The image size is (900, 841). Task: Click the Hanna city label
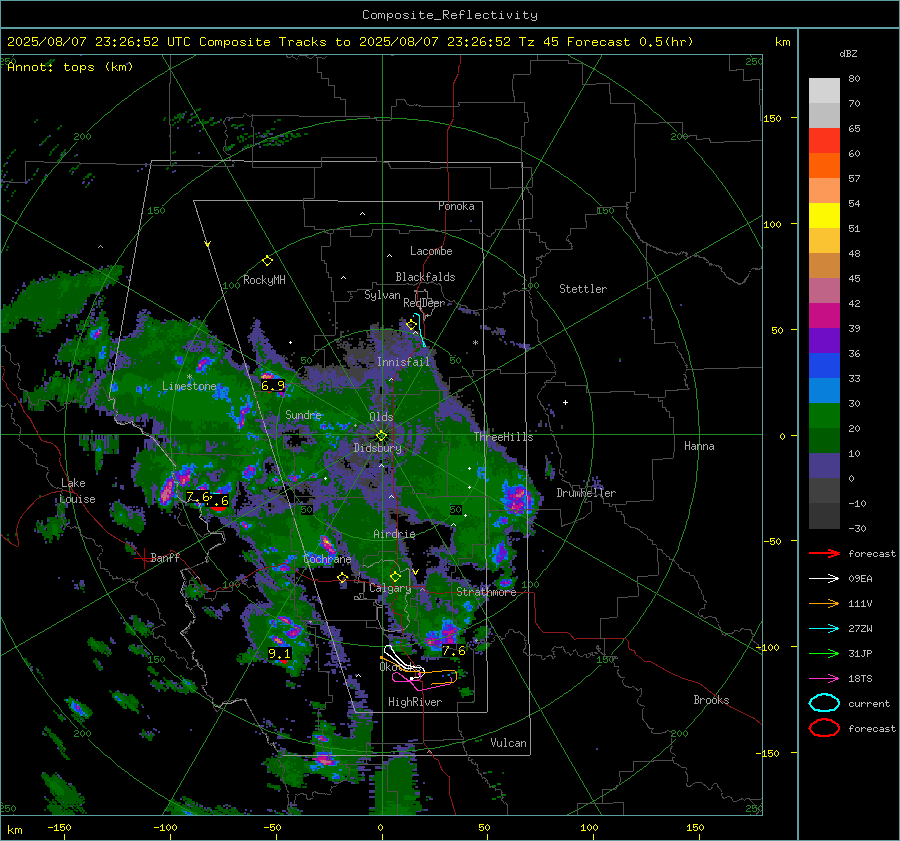(699, 446)
